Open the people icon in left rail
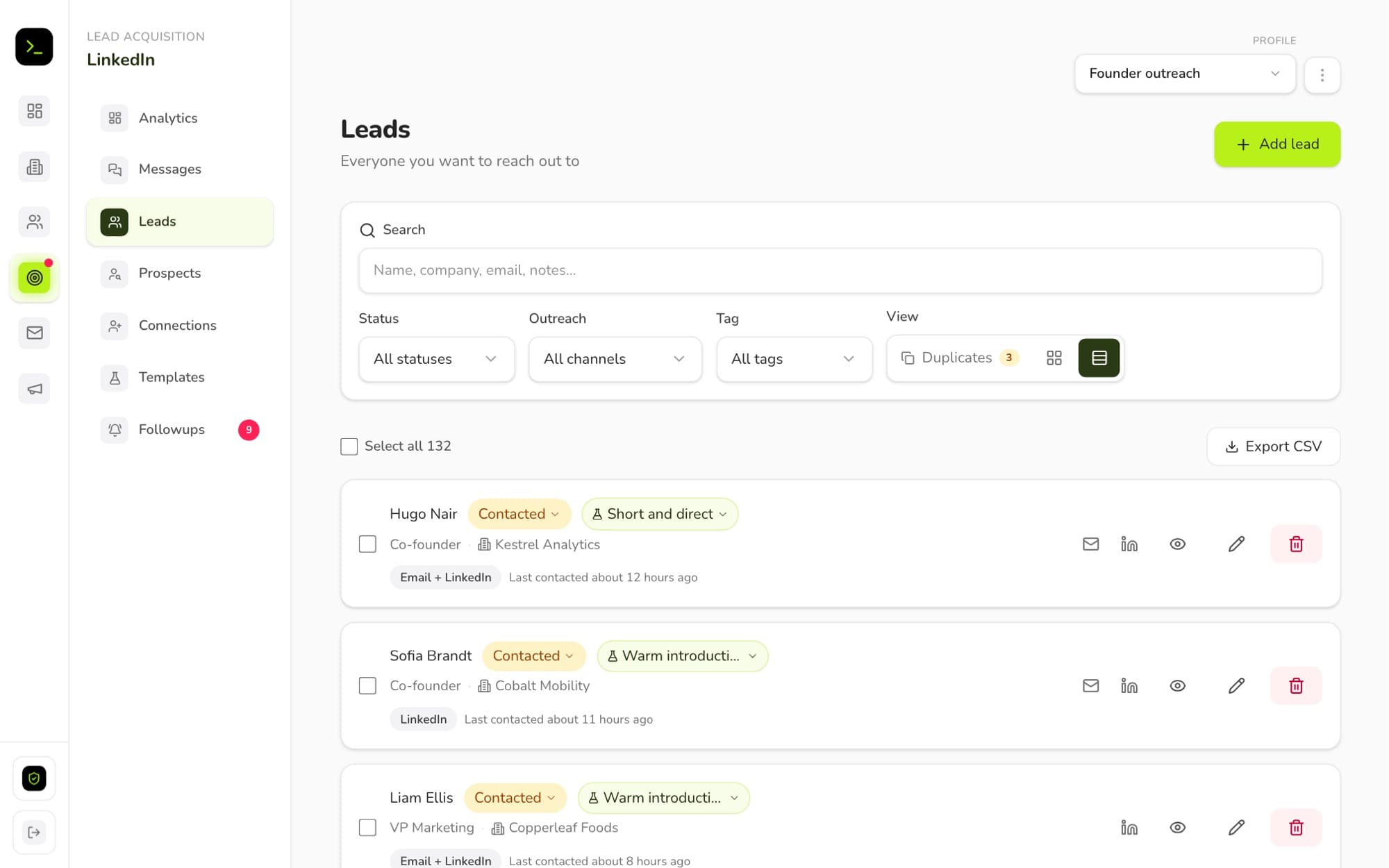Image resolution: width=1389 pixels, height=868 pixels. (34, 222)
